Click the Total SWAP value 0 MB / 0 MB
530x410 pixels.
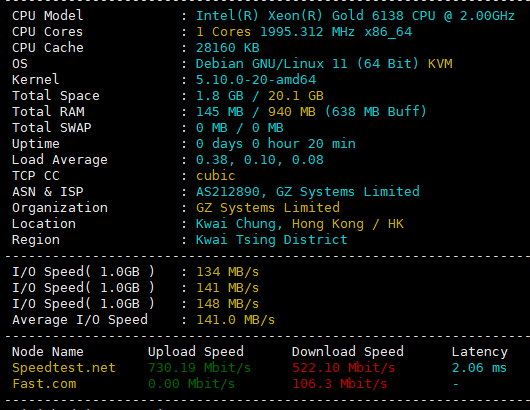239,128
